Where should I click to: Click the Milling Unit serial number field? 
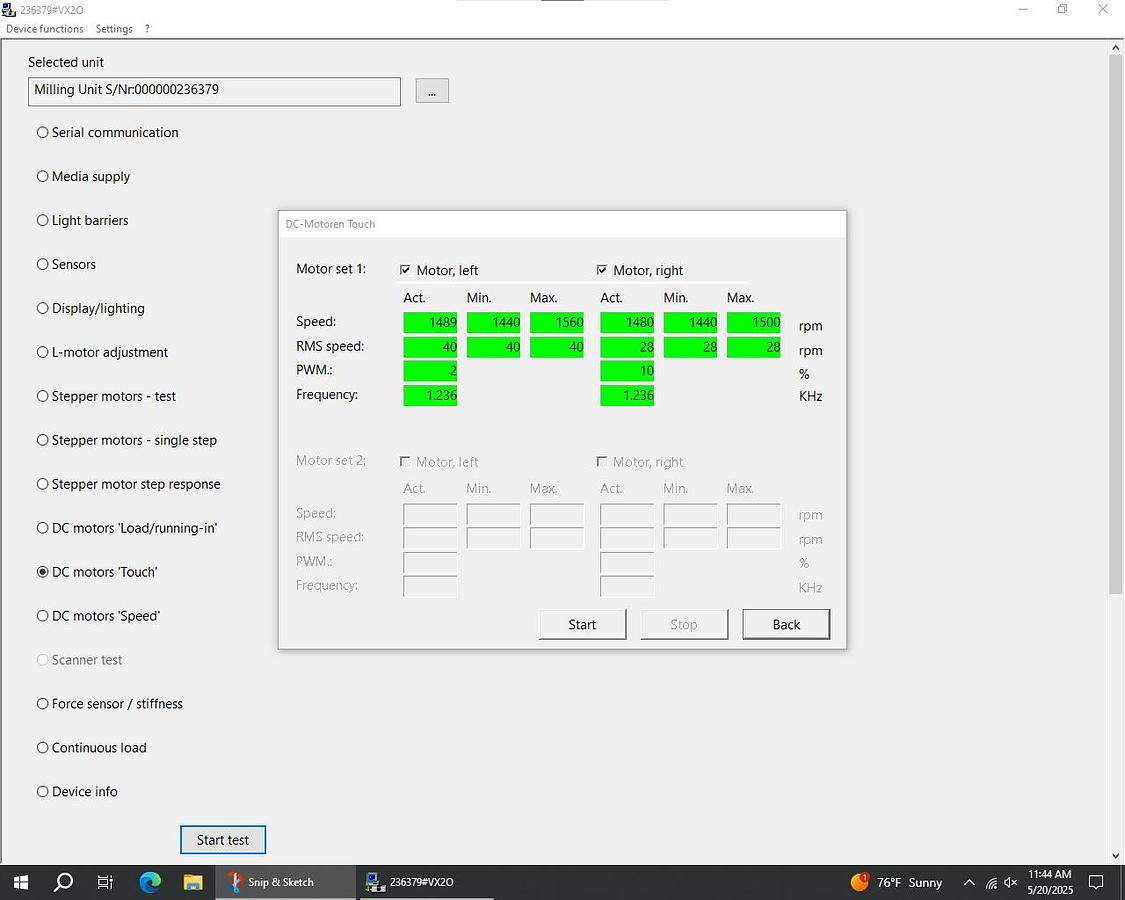click(214, 91)
